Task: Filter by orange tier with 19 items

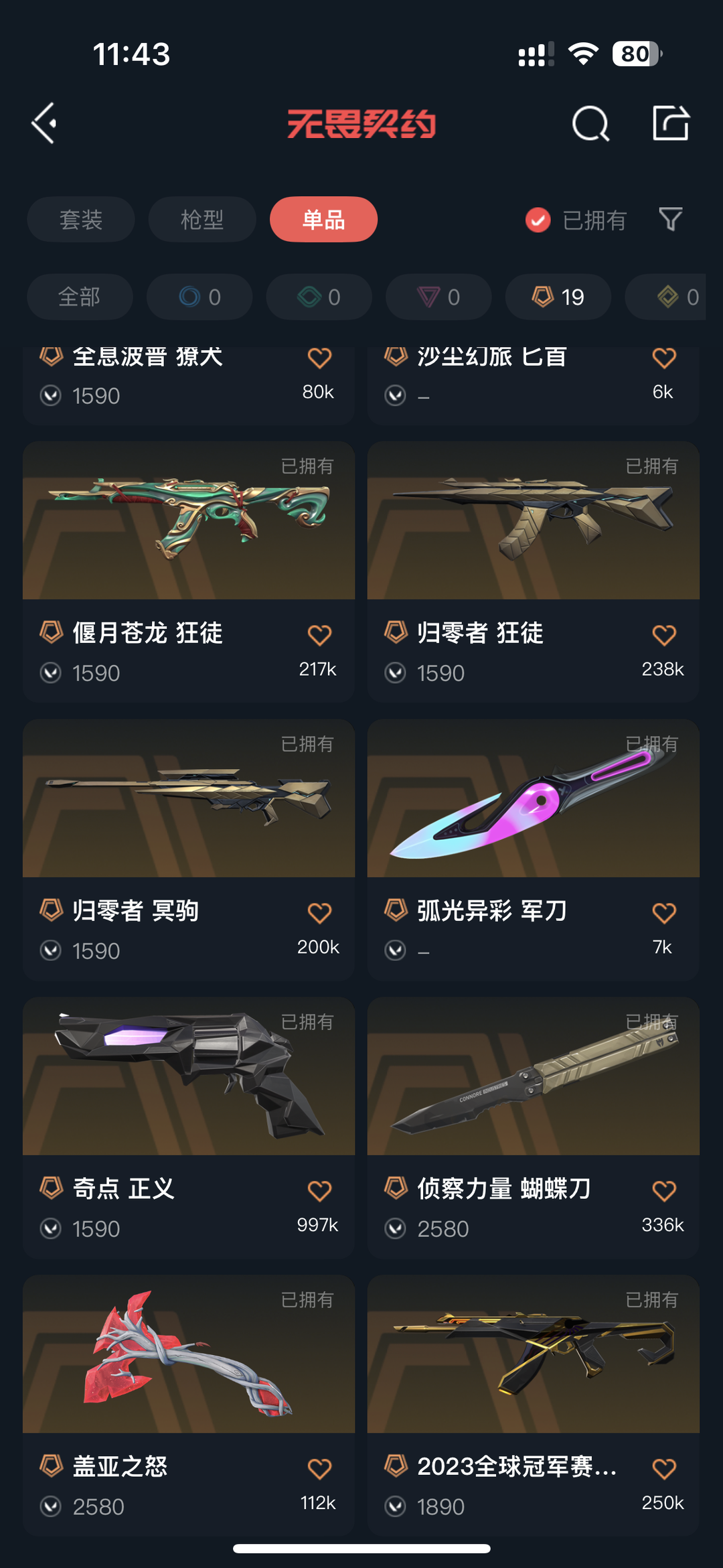Action: [x=558, y=297]
